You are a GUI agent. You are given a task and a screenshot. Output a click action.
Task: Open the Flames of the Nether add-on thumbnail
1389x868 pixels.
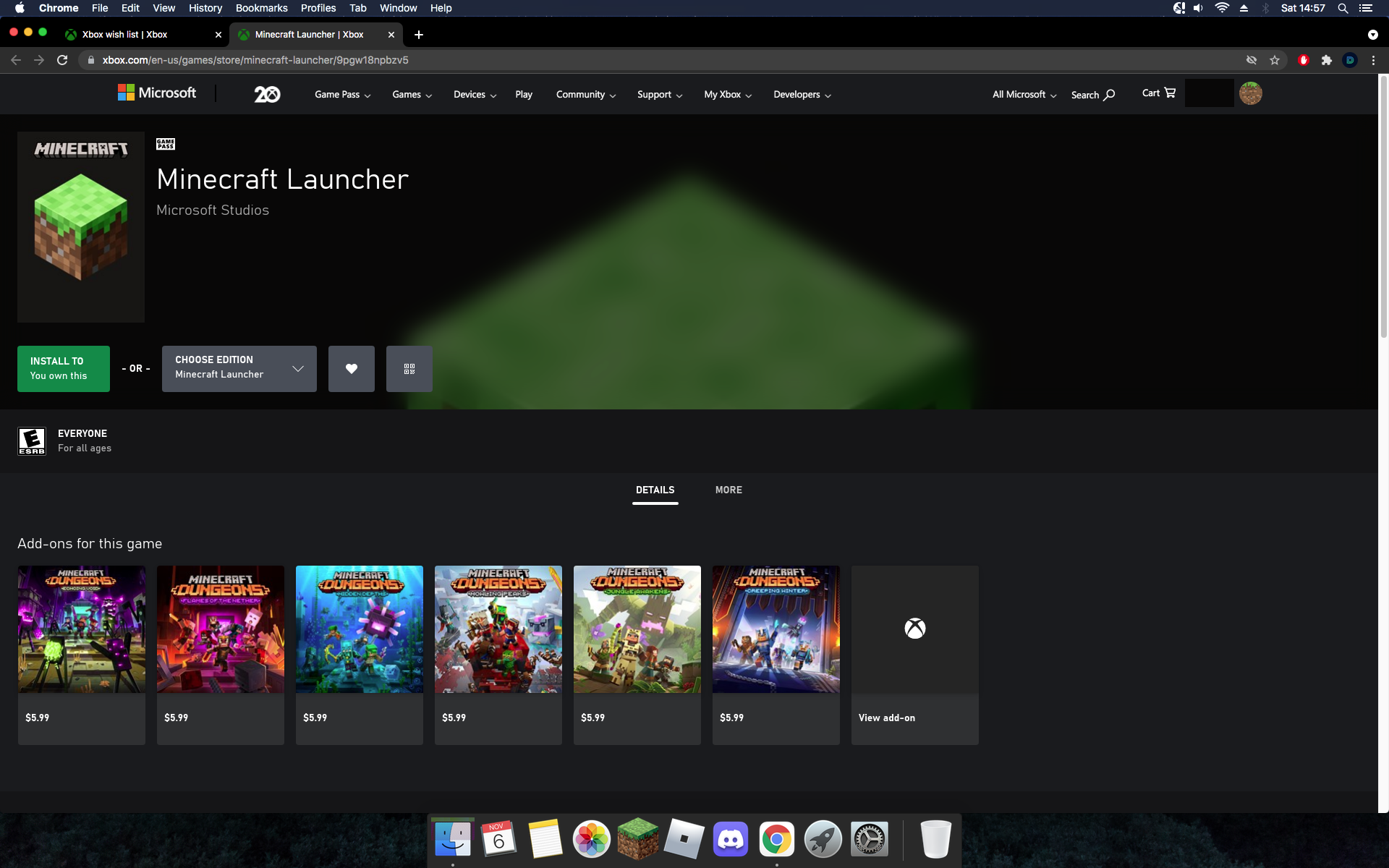pyautogui.click(x=221, y=629)
